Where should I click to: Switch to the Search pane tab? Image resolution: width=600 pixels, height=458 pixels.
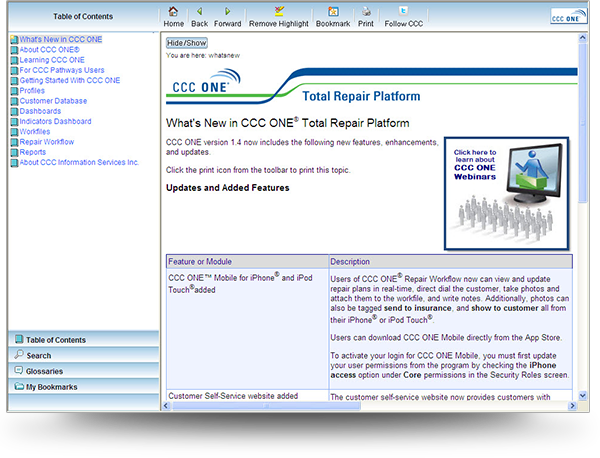point(83,355)
